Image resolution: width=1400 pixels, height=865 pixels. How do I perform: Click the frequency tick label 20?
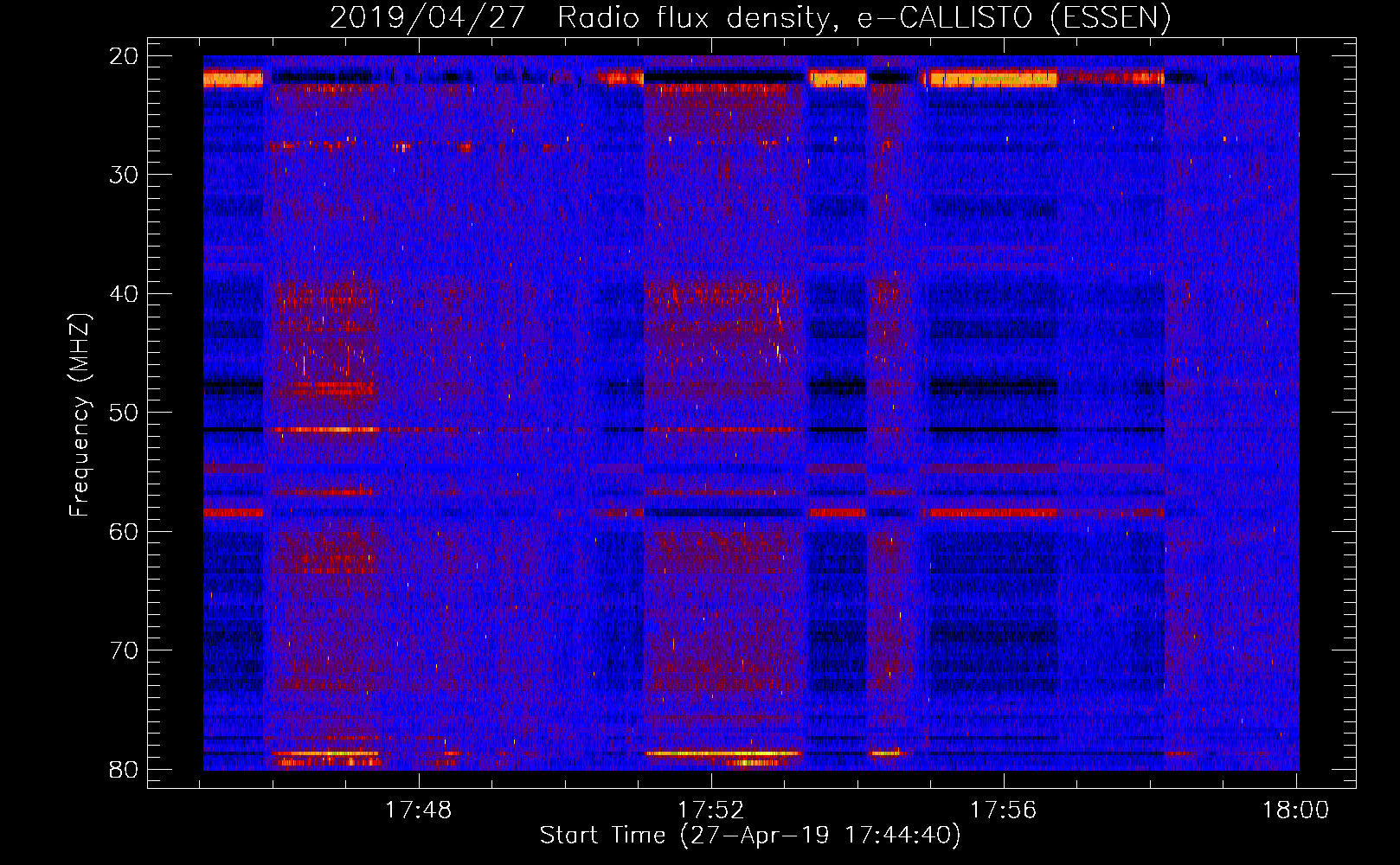pyautogui.click(x=125, y=56)
